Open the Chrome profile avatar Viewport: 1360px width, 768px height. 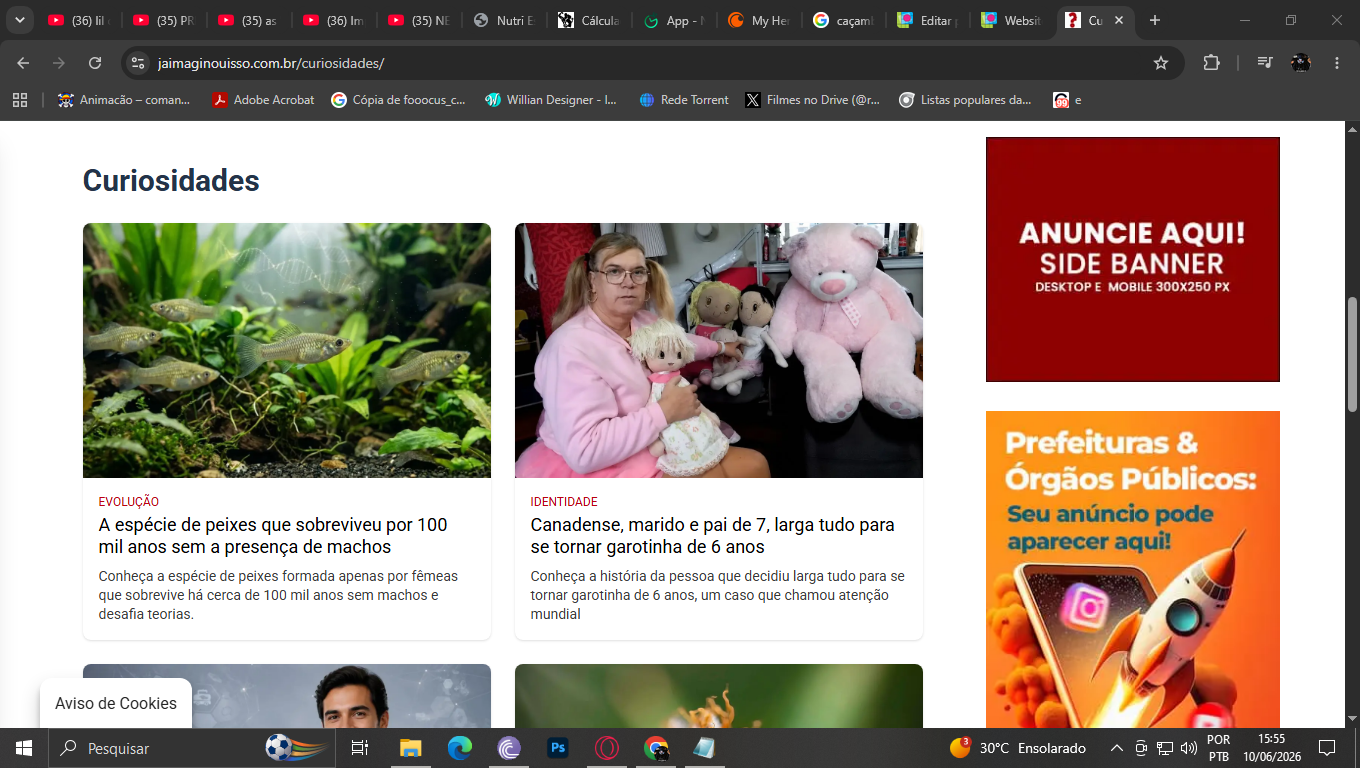(x=1300, y=63)
